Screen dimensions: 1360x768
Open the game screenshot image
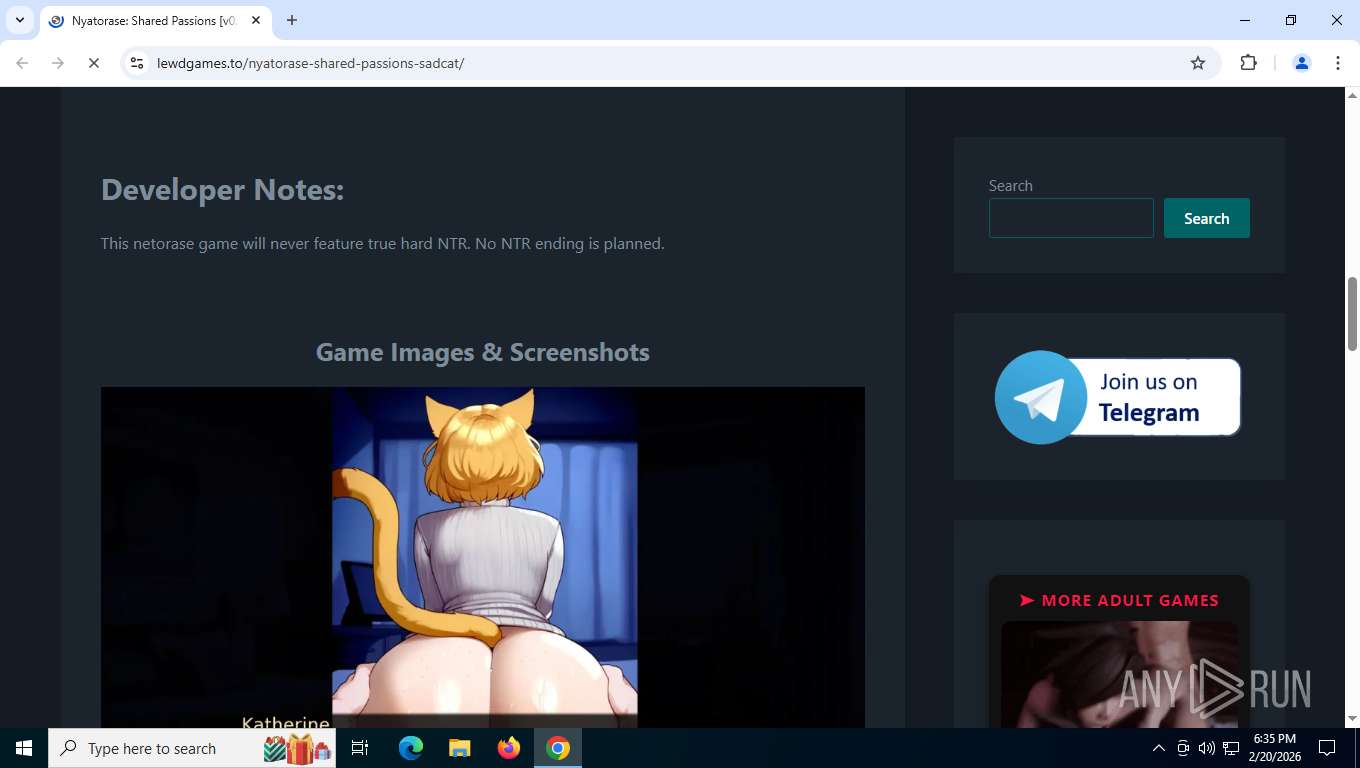tap(483, 557)
